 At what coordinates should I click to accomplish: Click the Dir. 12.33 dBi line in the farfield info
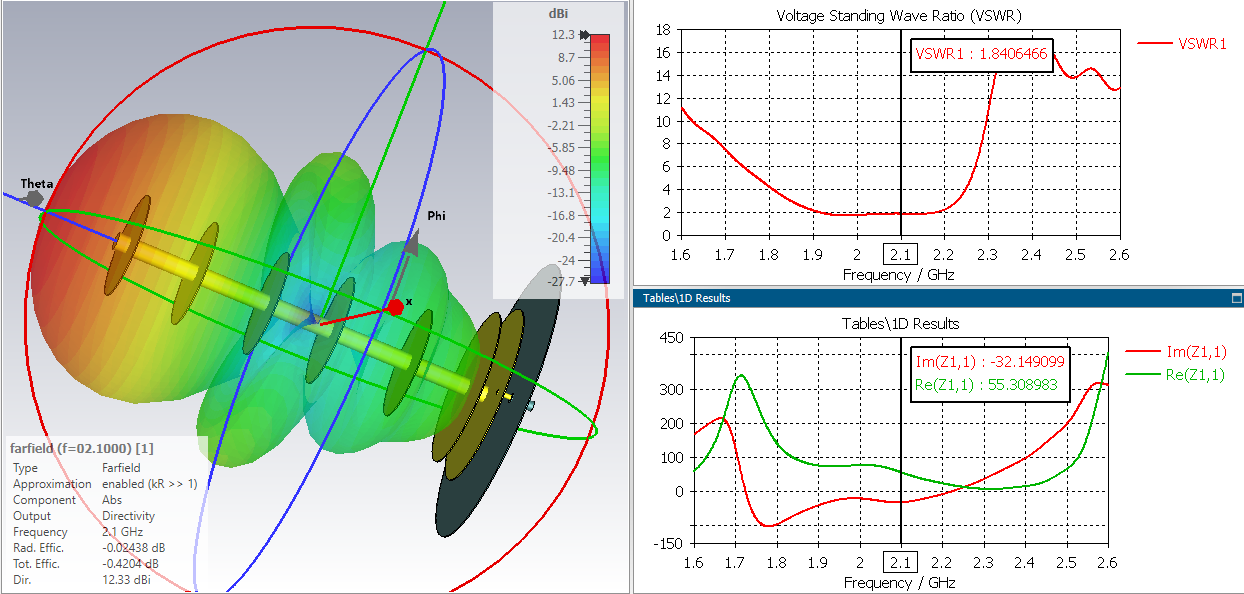pyautogui.click(x=81, y=580)
